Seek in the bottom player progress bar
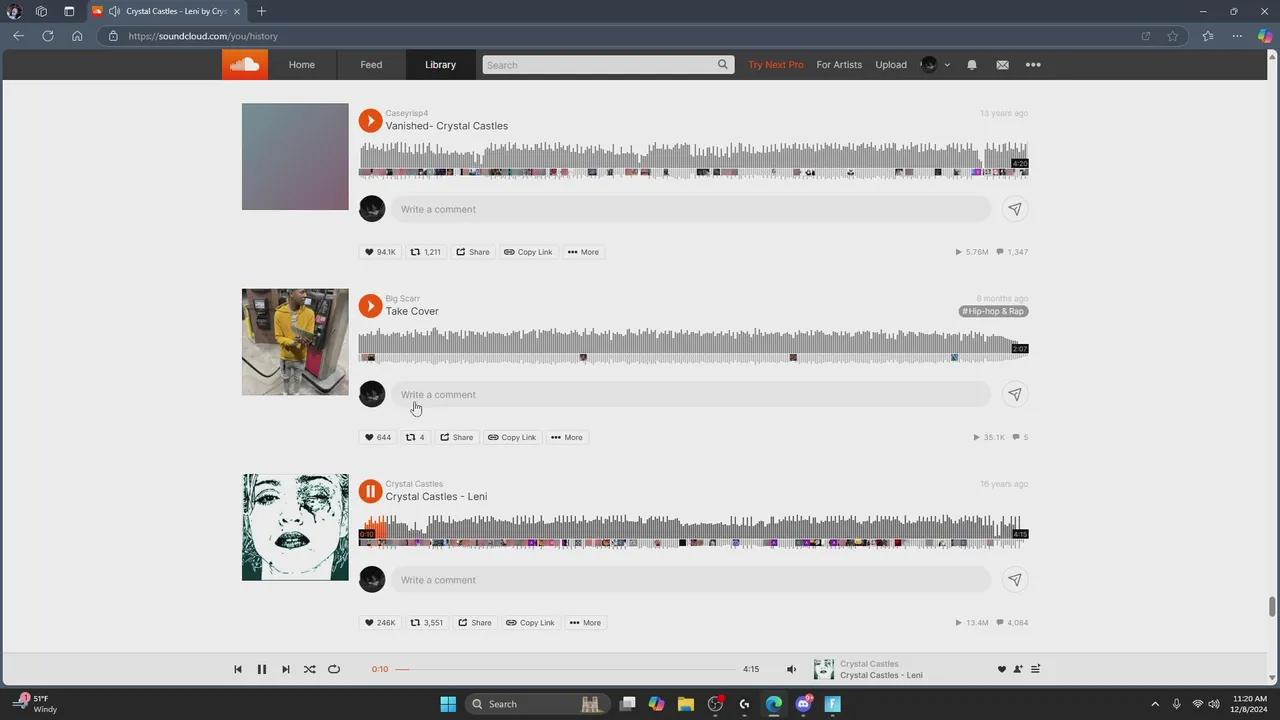The width and height of the screenshot is (1280, 720). click(565, 669)
